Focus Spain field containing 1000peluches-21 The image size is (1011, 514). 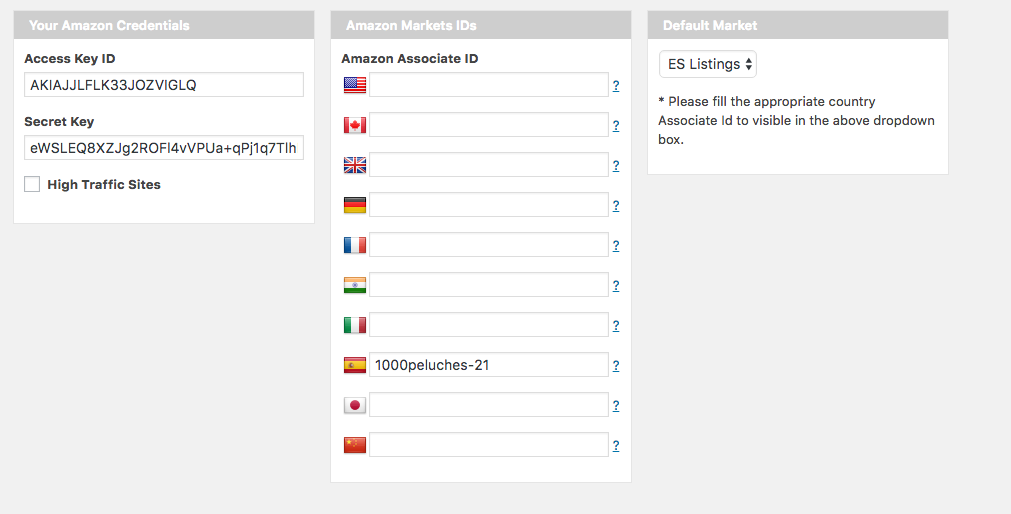[x=489, y=364]
